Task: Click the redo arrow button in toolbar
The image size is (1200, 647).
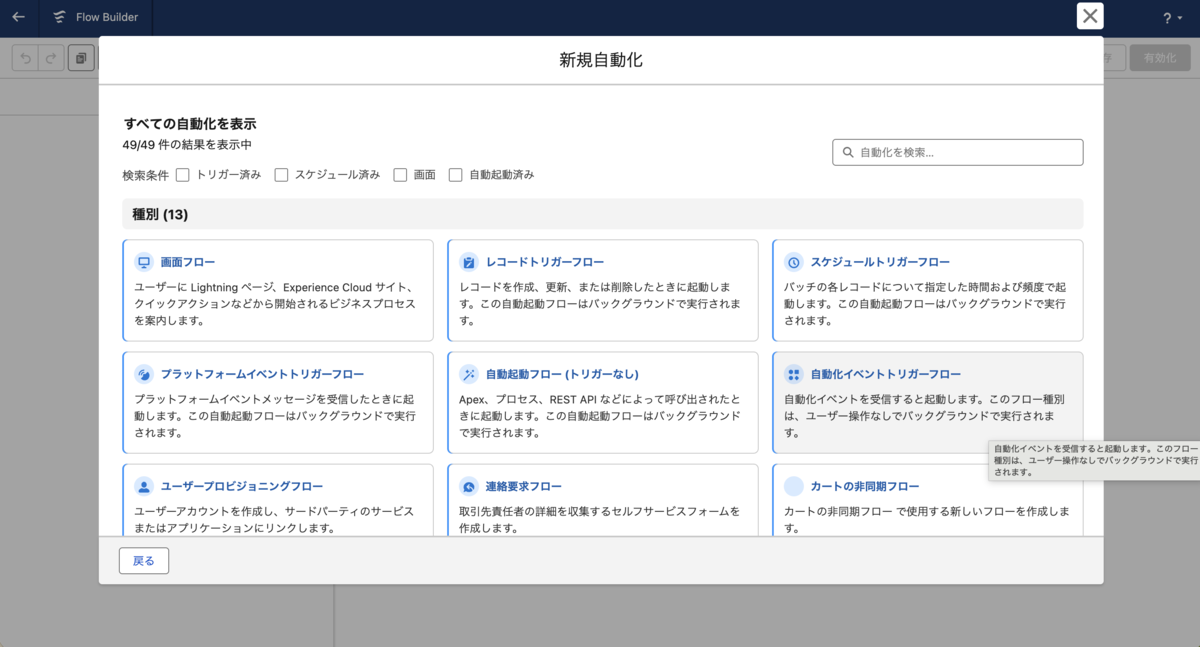Action: click(x=50, y=58)
